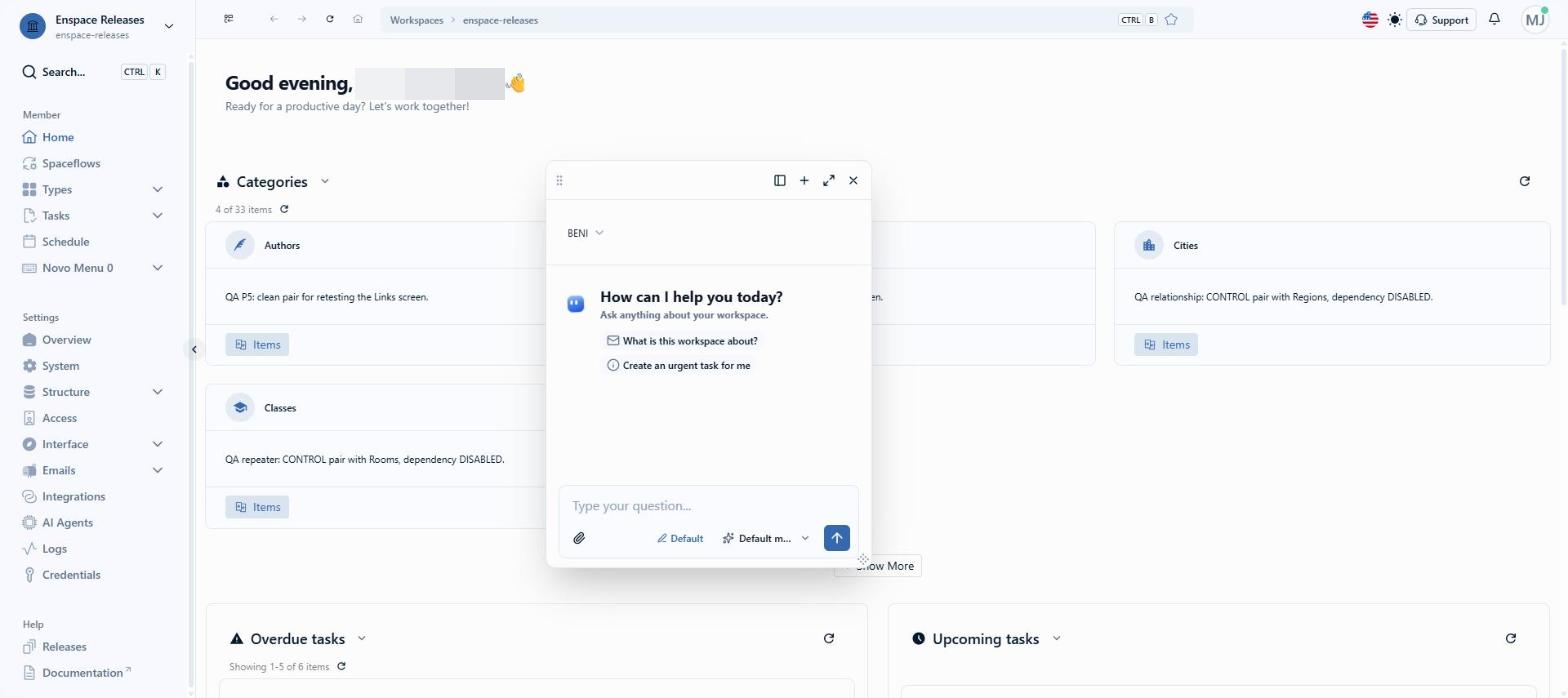This screenshot has width=1568, height=698.
Task: Click the Cities building icon
Action: [1149, 245]
